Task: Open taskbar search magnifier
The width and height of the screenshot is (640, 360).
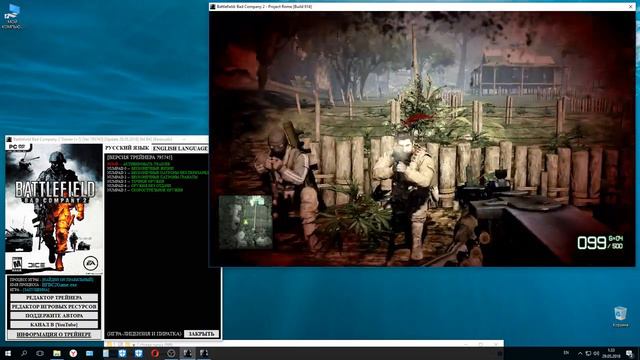Action: coord(24,353)
